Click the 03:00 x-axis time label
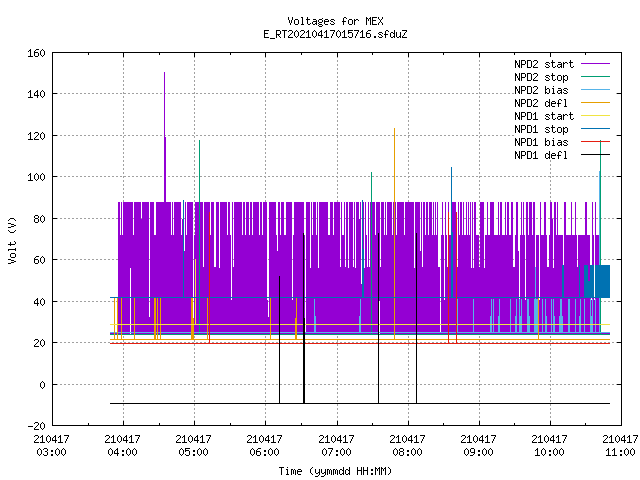Image resolution: width=640 pixels, height=480 pixels. 51,452
